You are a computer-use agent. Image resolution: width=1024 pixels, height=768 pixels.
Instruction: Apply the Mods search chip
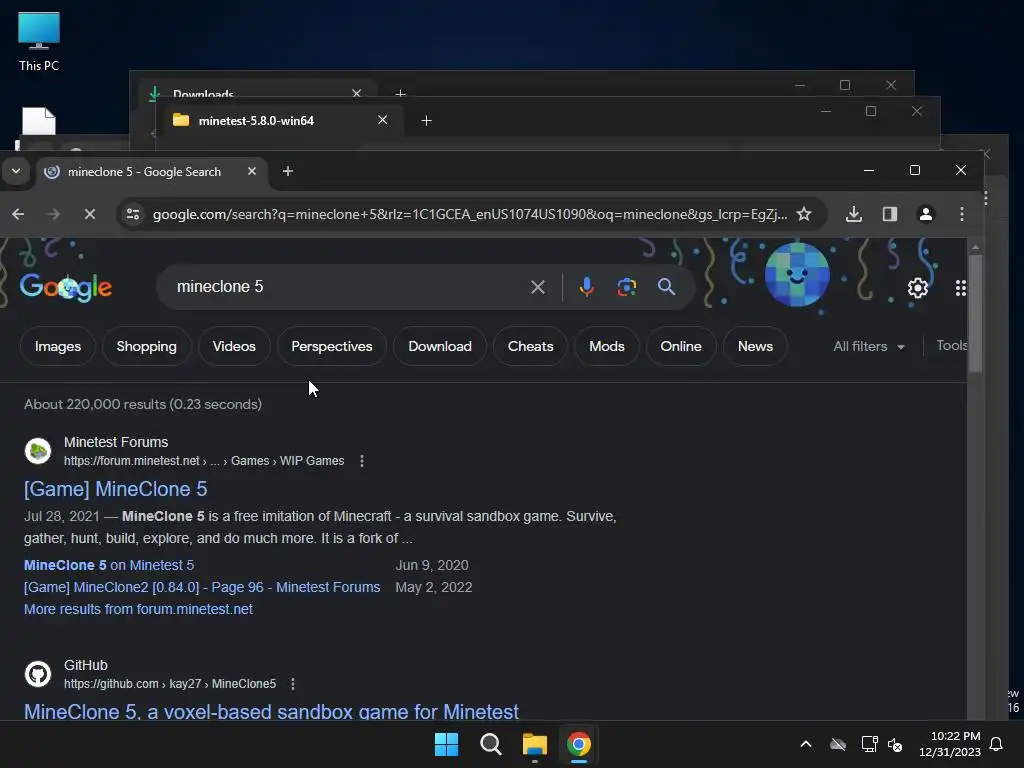[607, 346]
